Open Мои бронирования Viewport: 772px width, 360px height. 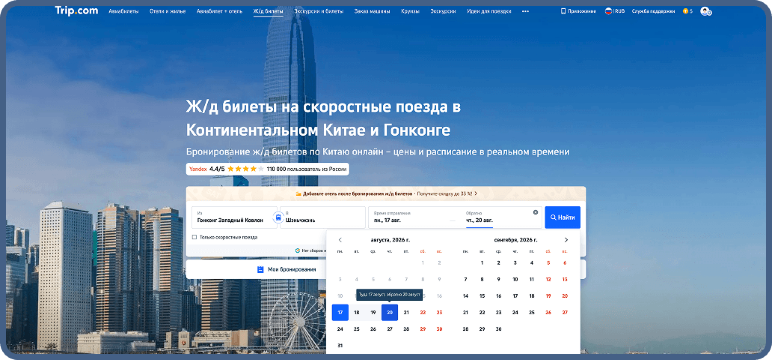[287, 269]
